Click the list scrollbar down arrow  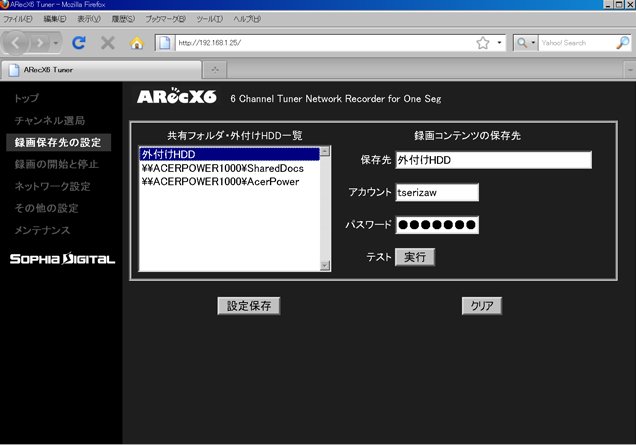pos(325,266)
